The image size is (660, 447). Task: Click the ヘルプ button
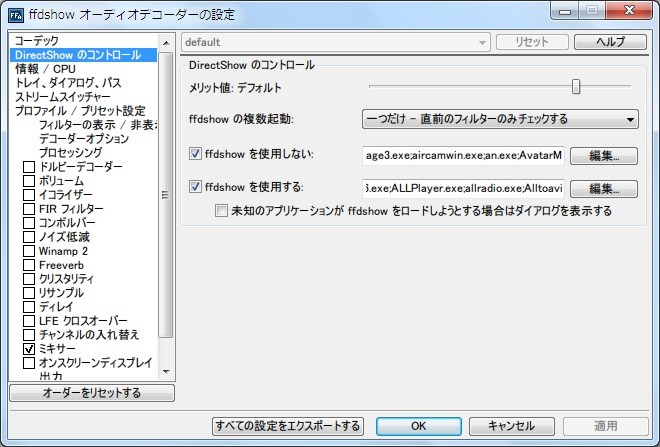tap(610, 42)
